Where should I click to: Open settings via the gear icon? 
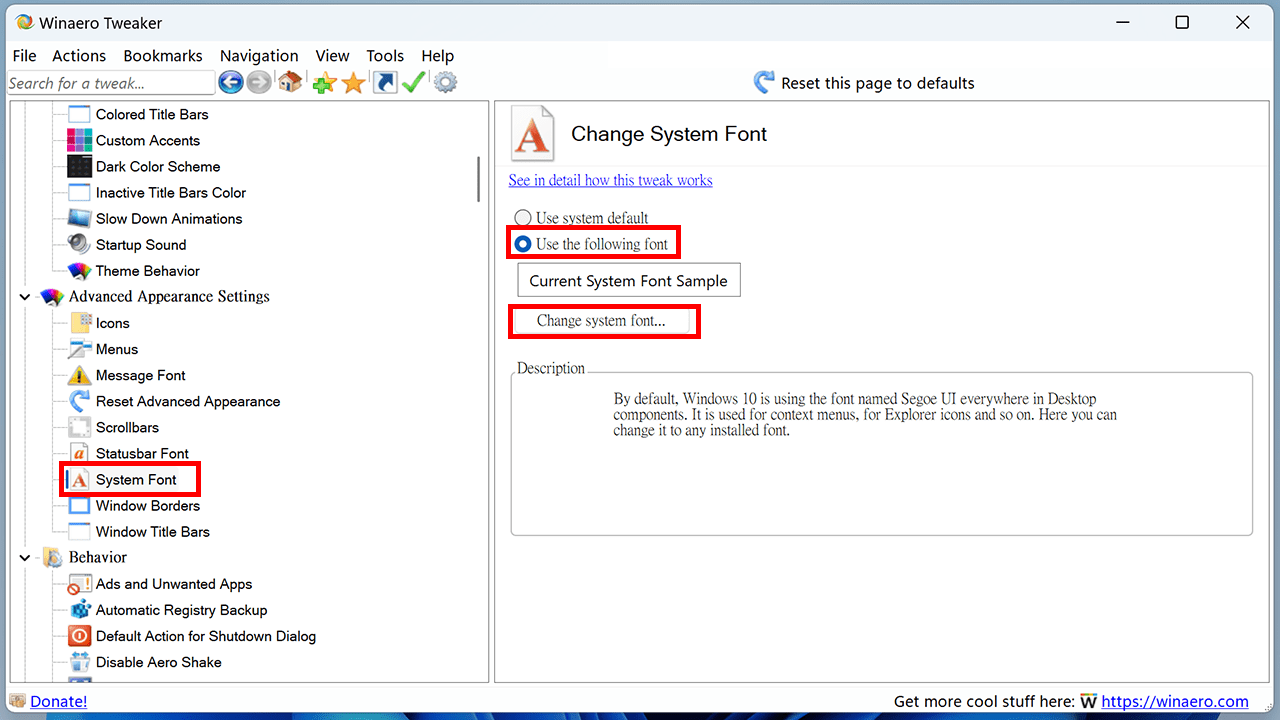tap(445, 83)
